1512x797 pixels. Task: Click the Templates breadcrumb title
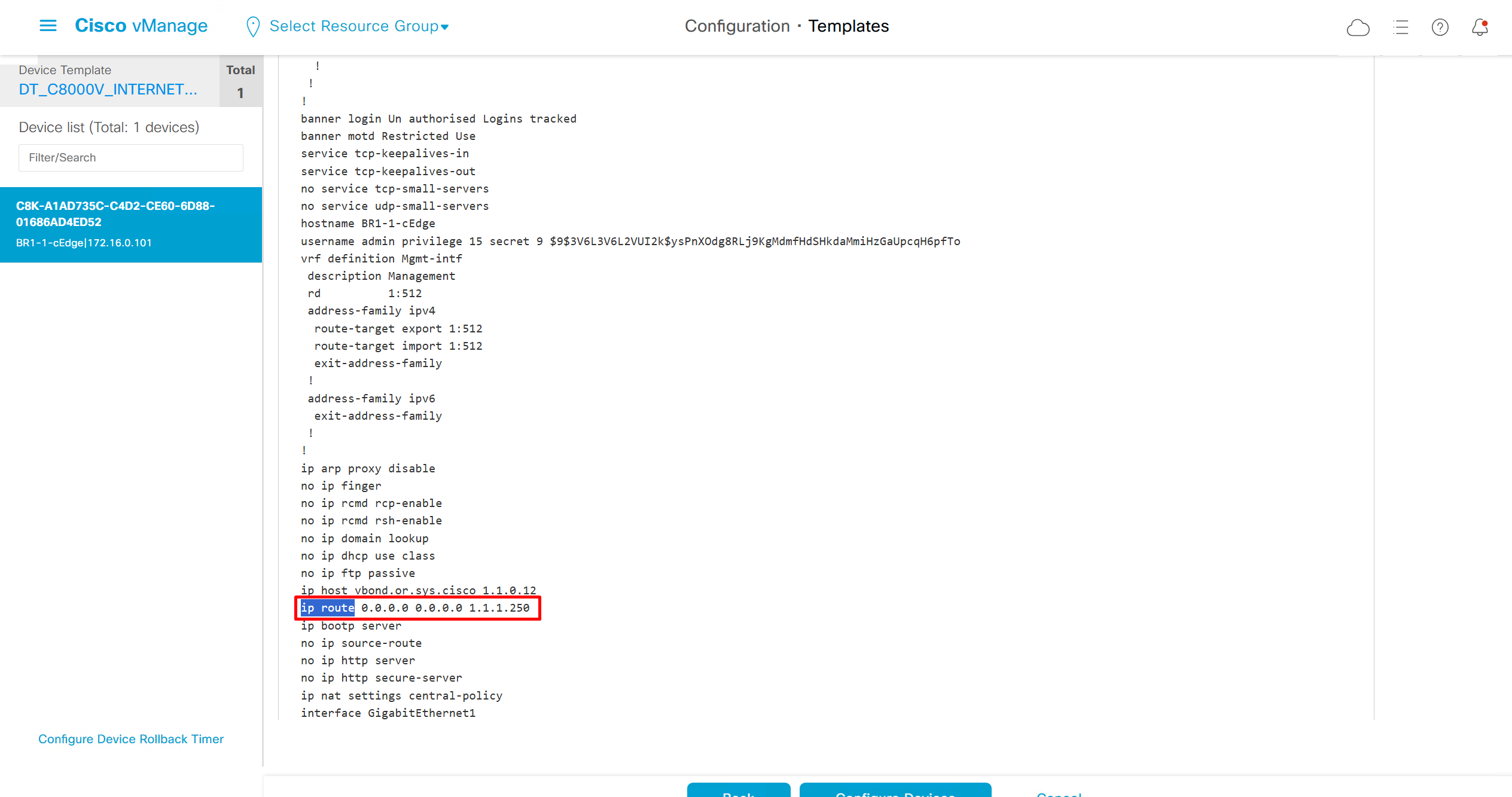[848, 26]
